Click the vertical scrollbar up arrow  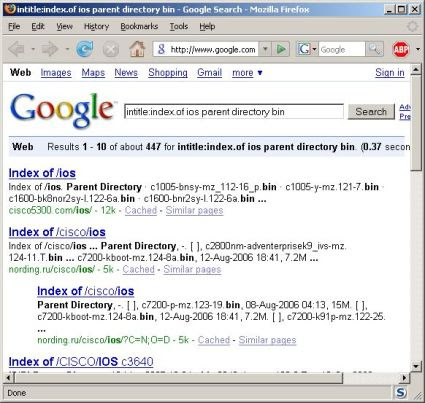416,70
